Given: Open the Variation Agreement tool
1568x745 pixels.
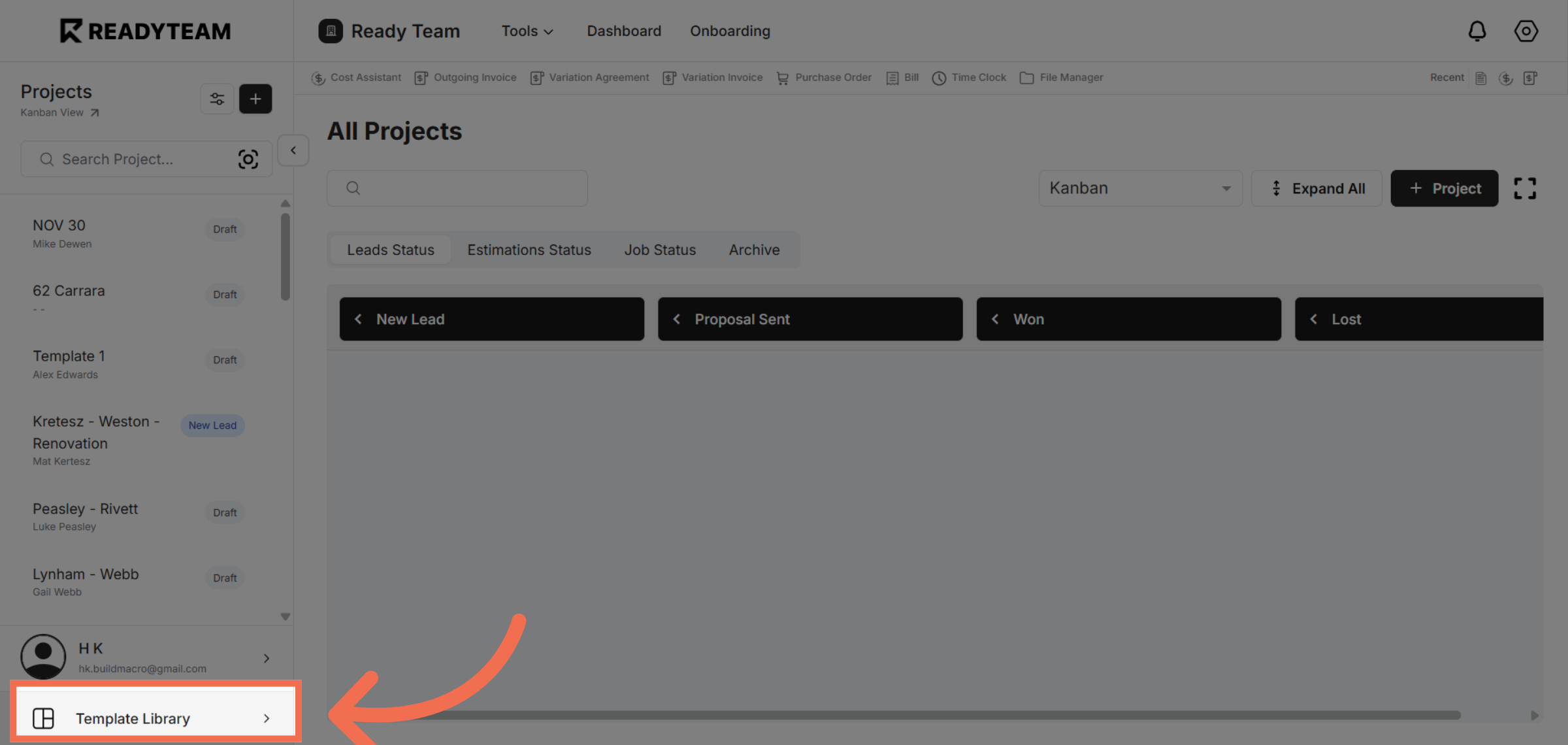Looking at the screenshot, I should pyautogui.click(x=589, y=77).
